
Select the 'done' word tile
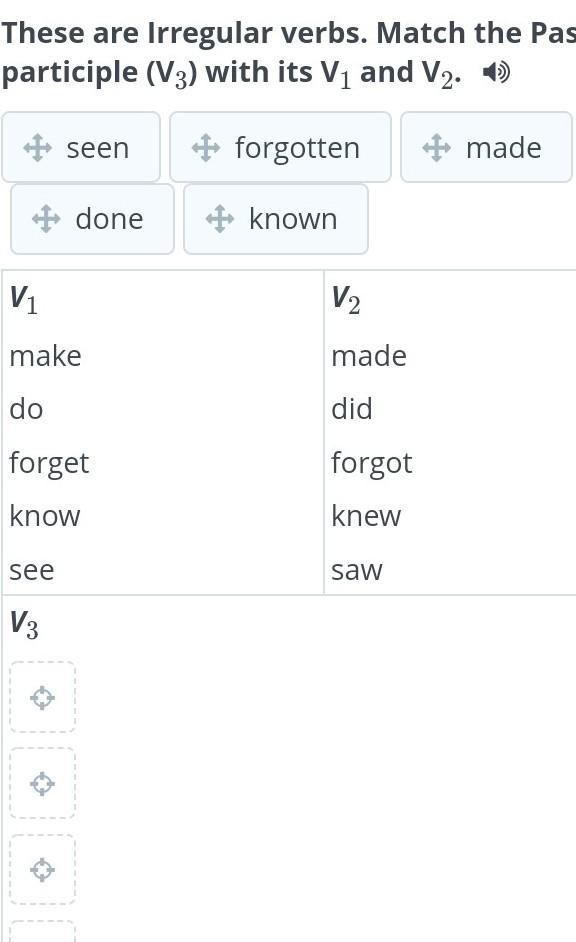92,219
